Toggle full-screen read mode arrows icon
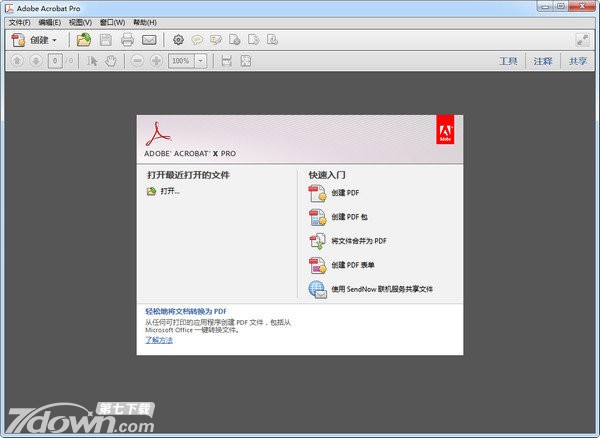600x438 pixels. pyautogui.click(x=581, y=40)
